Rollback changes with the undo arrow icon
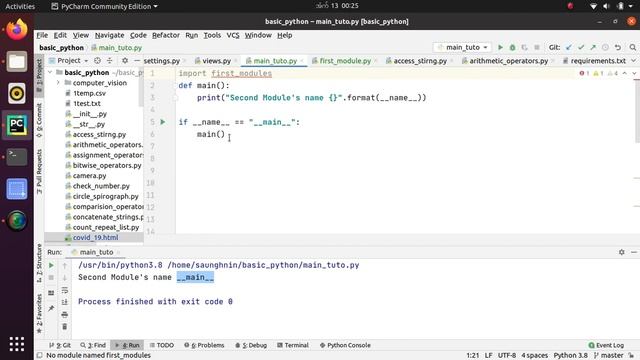640x360 pixels. [x=618, y=47]
